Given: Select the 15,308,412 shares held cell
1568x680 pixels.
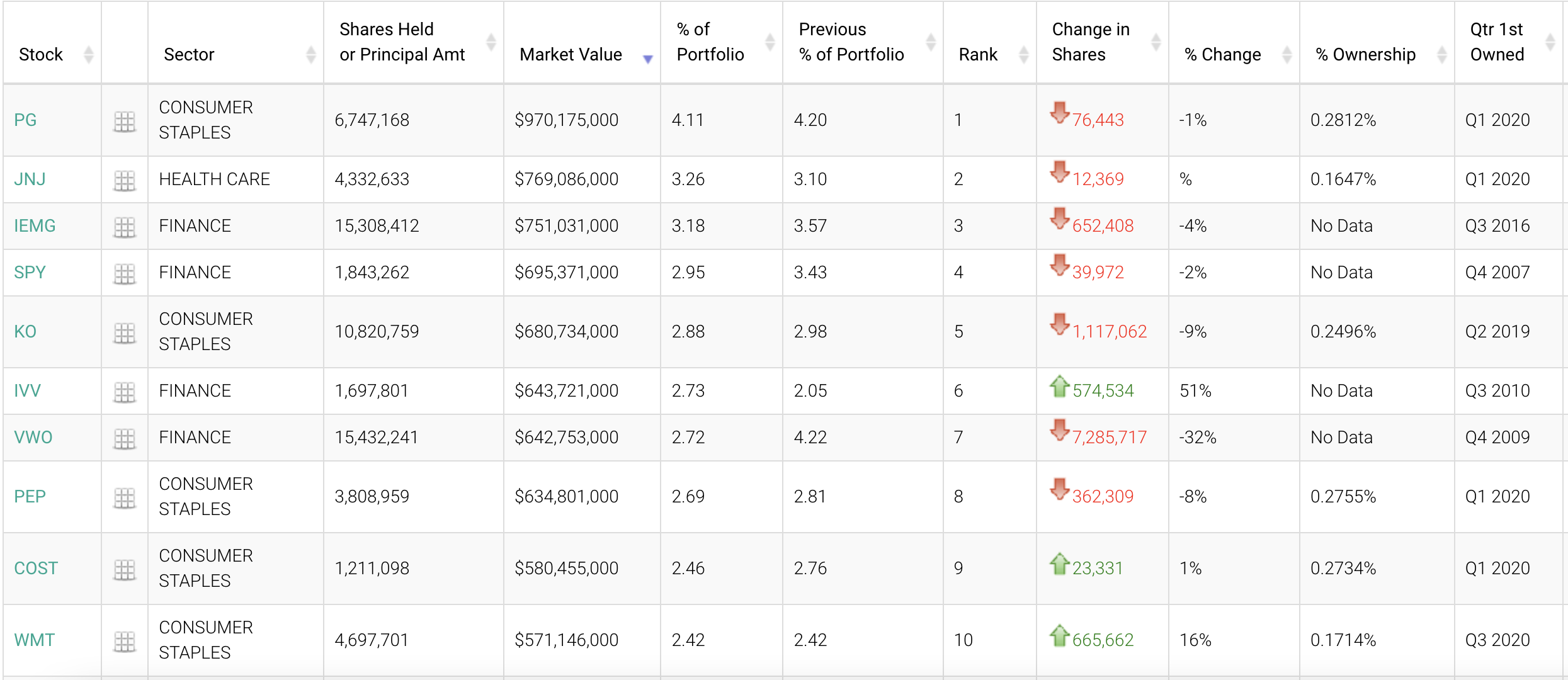Looking at the screenshot, I should (x=414, y=225).
